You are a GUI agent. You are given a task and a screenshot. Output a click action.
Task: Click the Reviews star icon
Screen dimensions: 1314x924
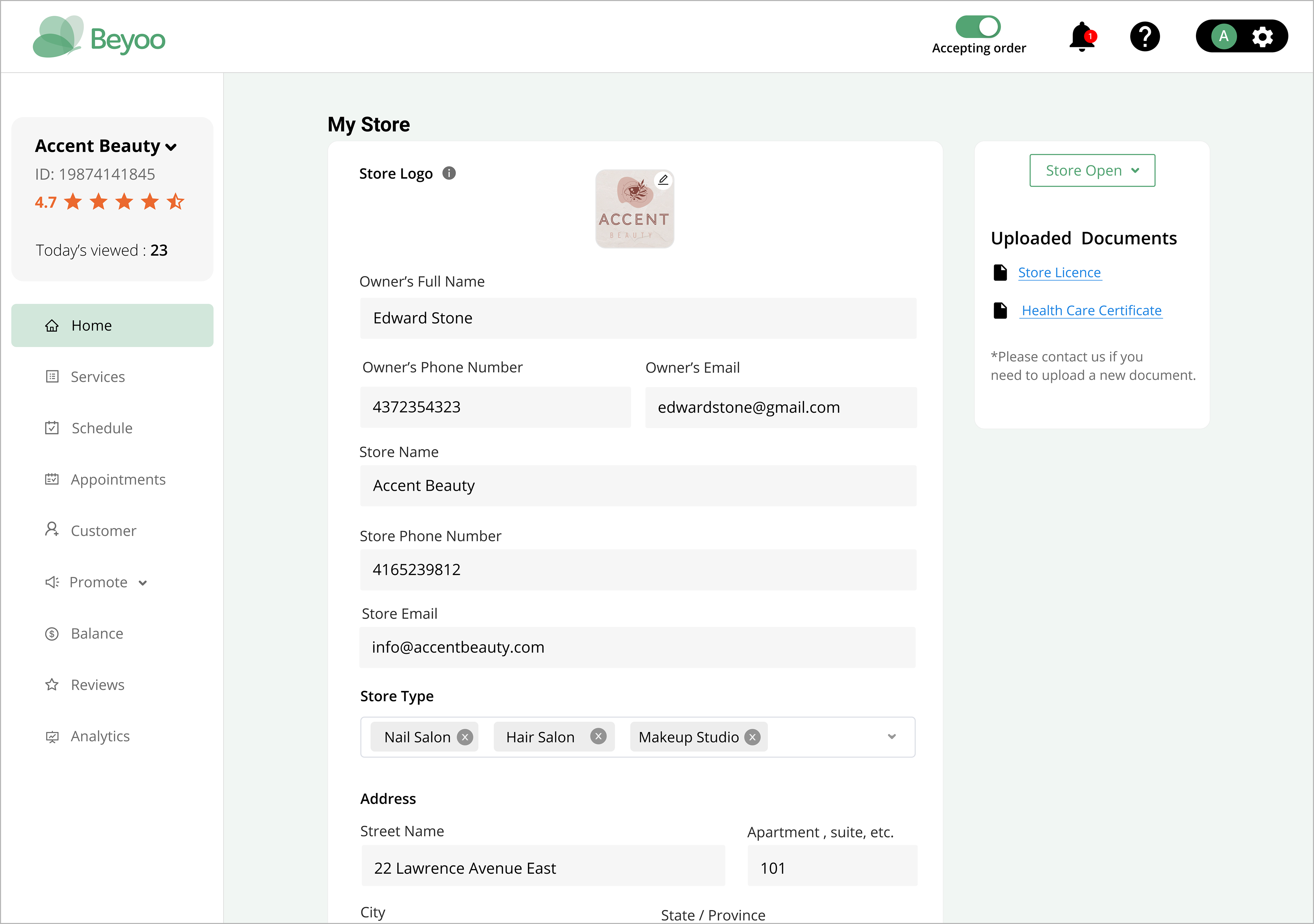click(x=52, y=685)
